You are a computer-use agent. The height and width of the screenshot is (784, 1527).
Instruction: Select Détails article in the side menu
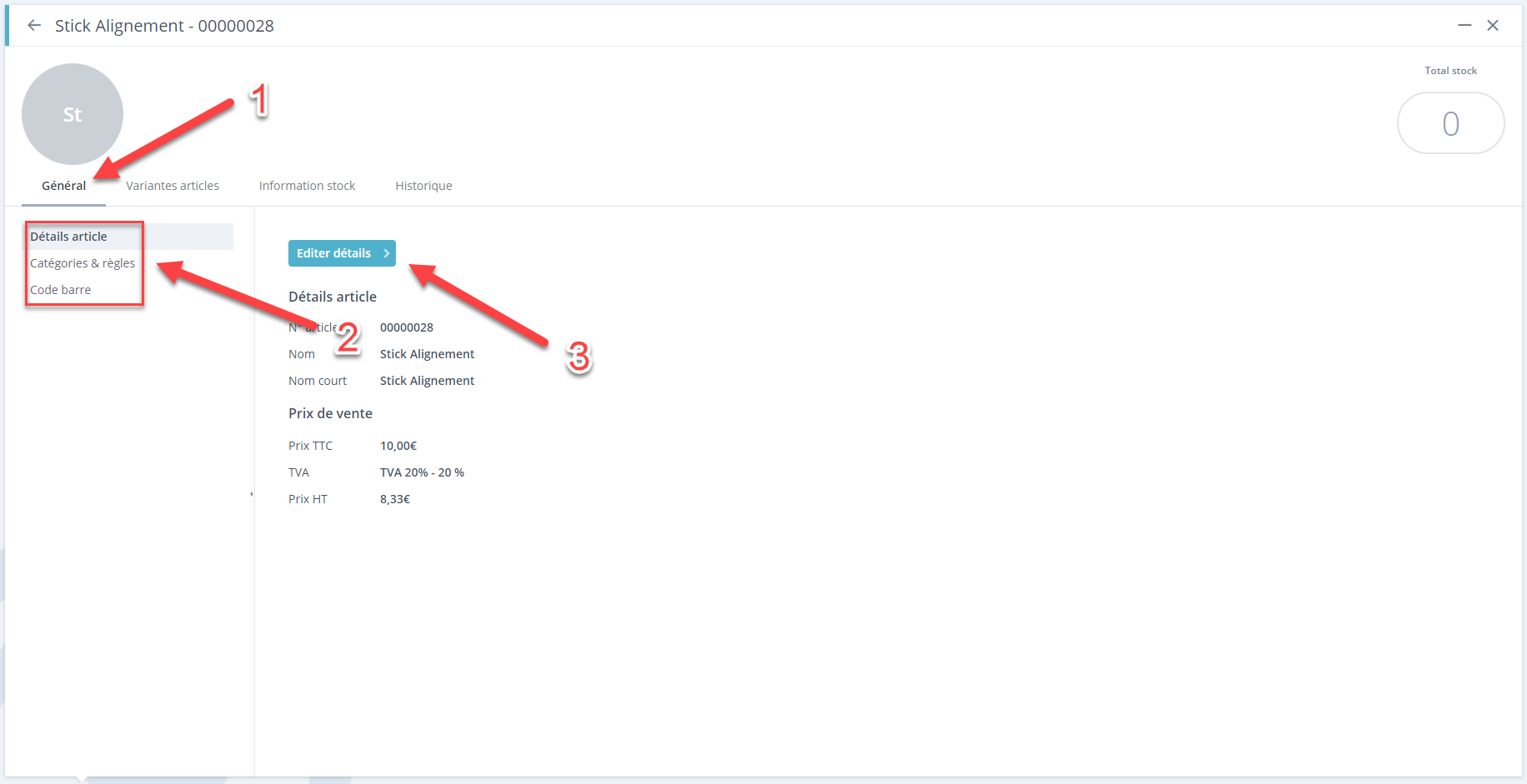pos(129,237)
